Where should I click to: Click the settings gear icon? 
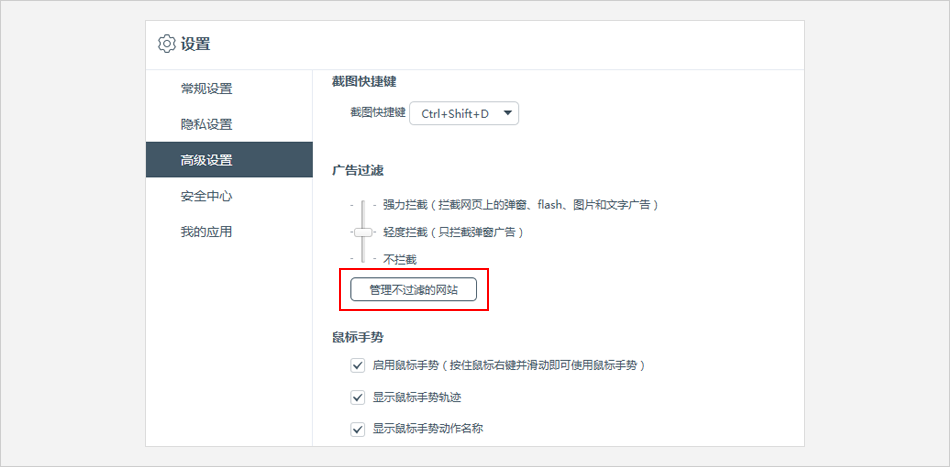[167, 44]
